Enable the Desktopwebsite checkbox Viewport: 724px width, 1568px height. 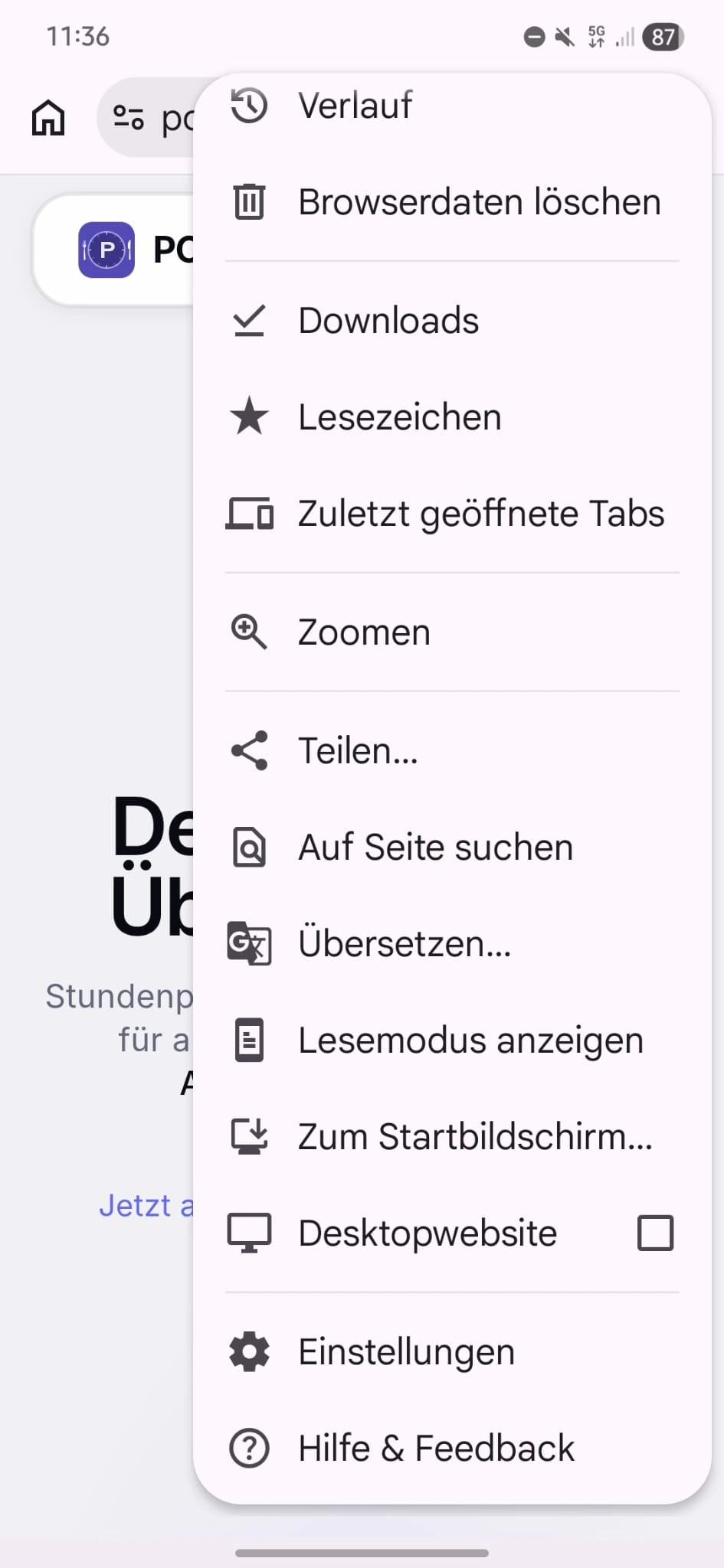655,1233
